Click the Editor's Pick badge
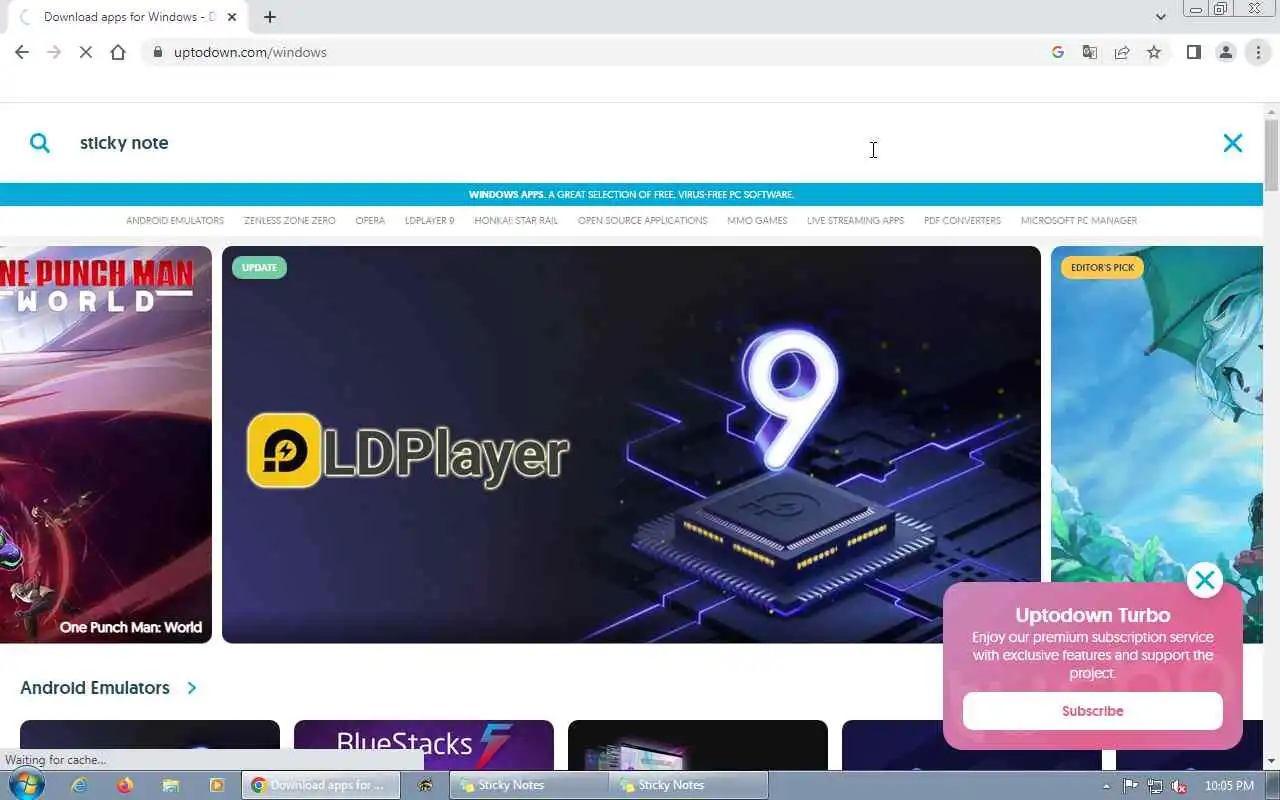 tap(1102, 267)
